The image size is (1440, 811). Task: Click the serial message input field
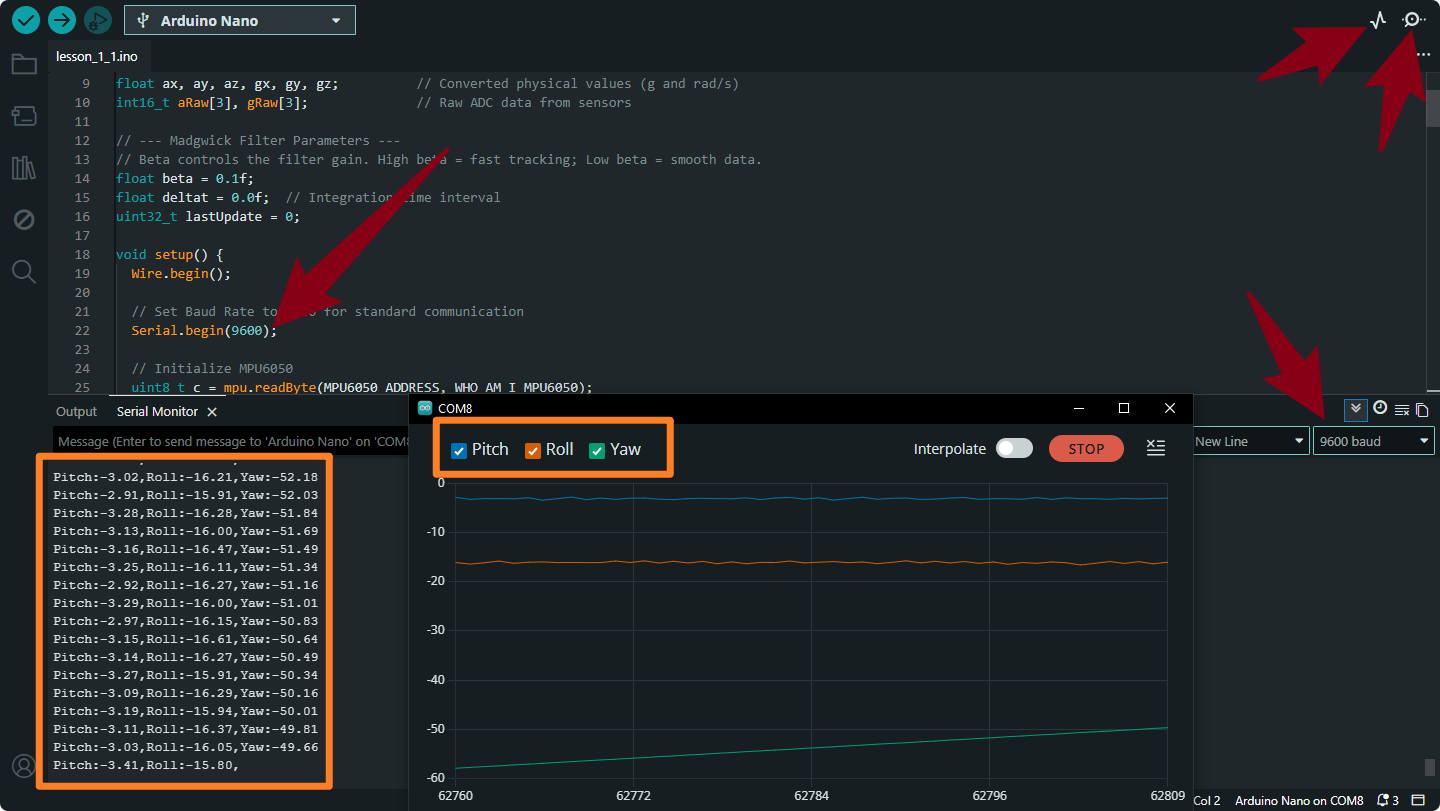tap(232, 441)
